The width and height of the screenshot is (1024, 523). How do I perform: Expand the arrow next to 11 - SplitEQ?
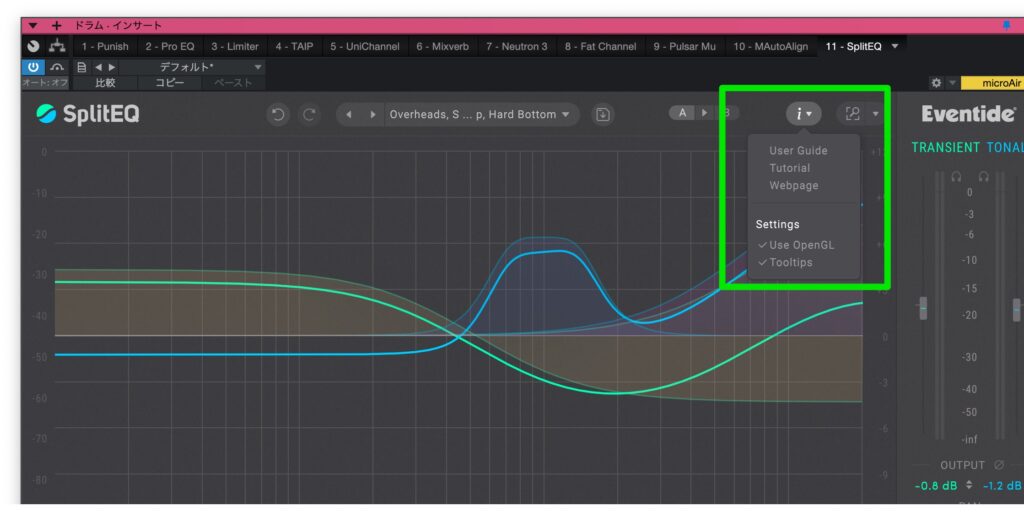pyautogui.click(x=894, y=46)
